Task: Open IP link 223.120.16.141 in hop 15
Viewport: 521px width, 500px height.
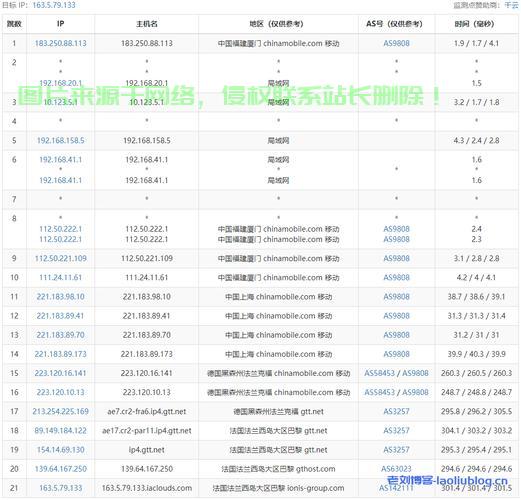Action: click(x=61, y=373)
